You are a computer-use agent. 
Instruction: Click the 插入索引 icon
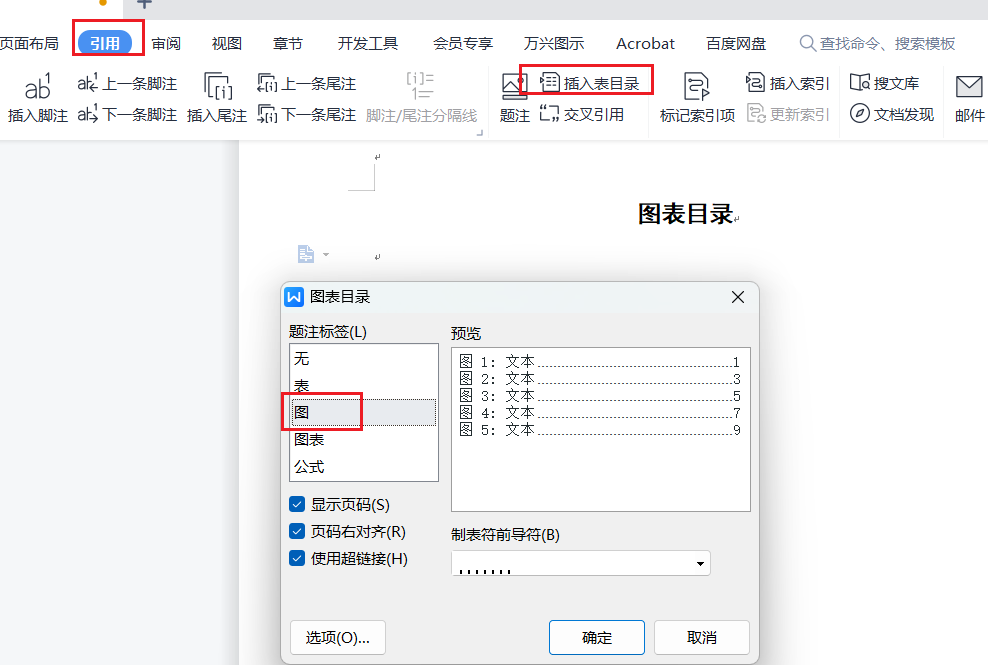(x=756, y=83)
